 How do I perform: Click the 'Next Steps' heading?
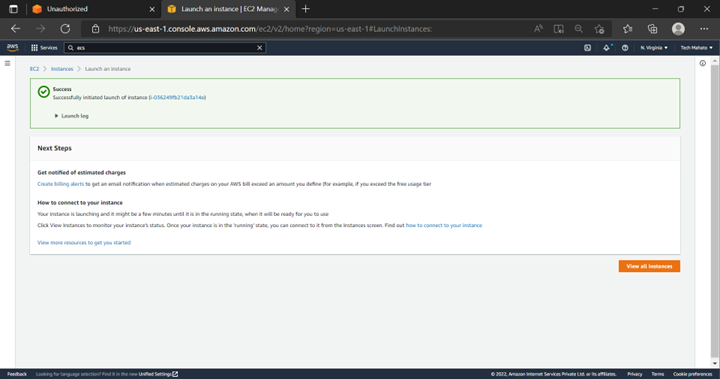tap(55, 148)
